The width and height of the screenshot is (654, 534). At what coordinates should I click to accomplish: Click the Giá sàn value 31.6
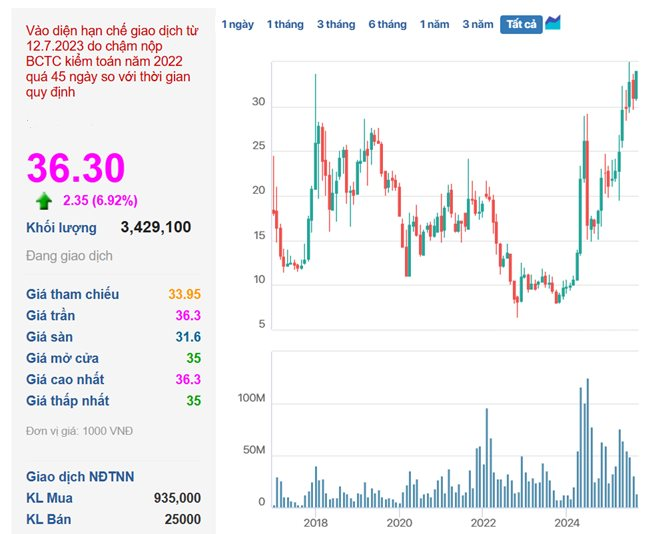point(189,337)
